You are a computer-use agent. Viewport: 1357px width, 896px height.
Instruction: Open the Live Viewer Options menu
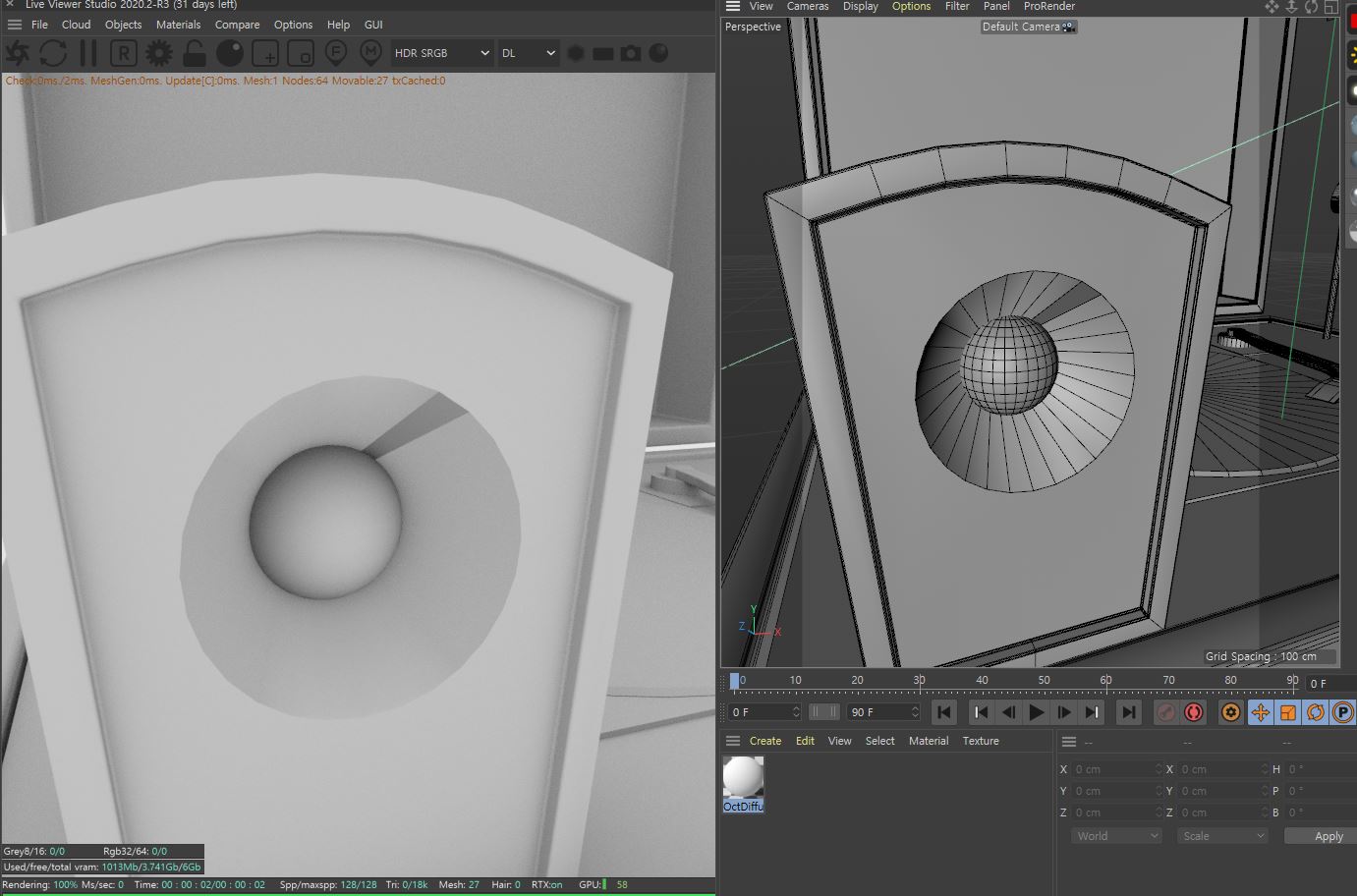[293, 25]
